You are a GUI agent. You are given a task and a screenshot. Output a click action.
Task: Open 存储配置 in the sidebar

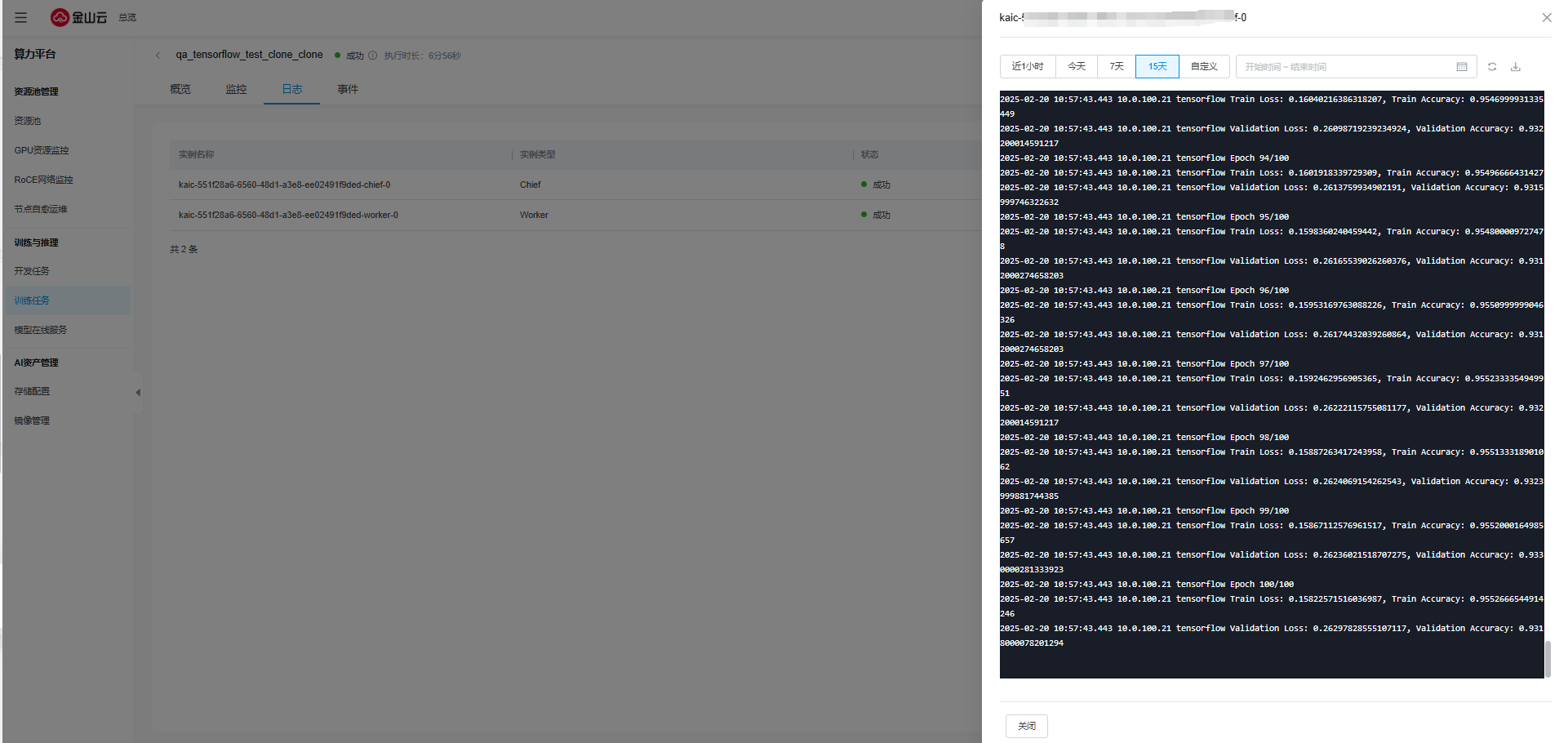pos(32,391)
